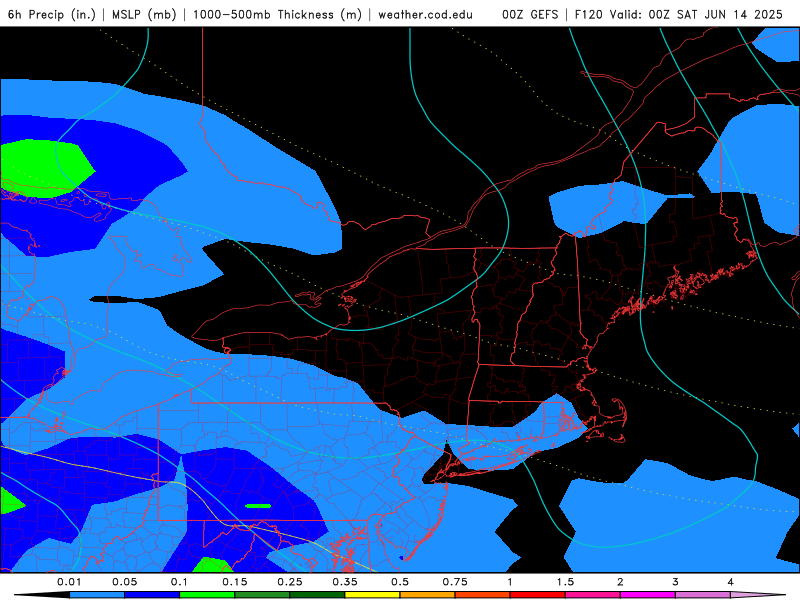Click the '4' legend value
800x600 pixels.
pyautogui.click(x=731, y=582)
